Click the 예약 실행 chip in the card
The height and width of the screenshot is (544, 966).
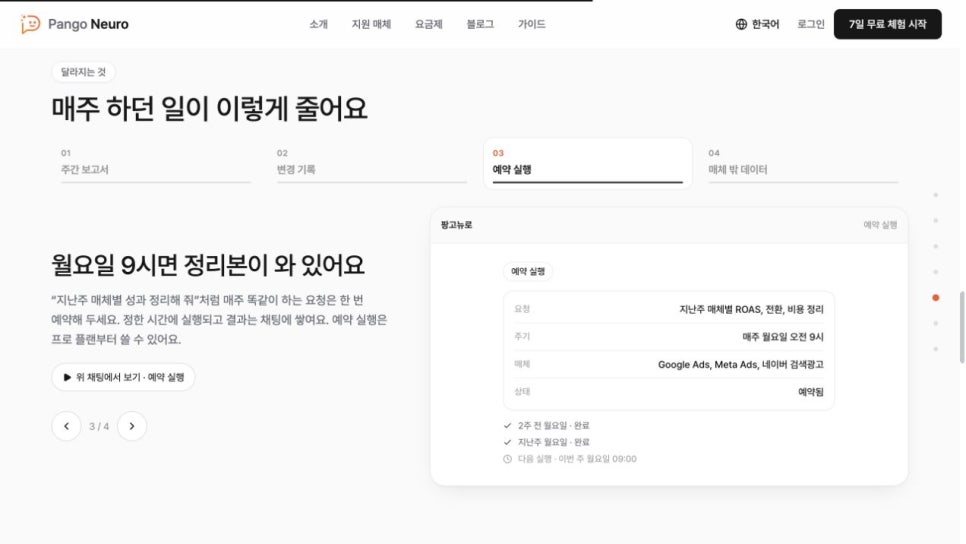pos(528,271)
